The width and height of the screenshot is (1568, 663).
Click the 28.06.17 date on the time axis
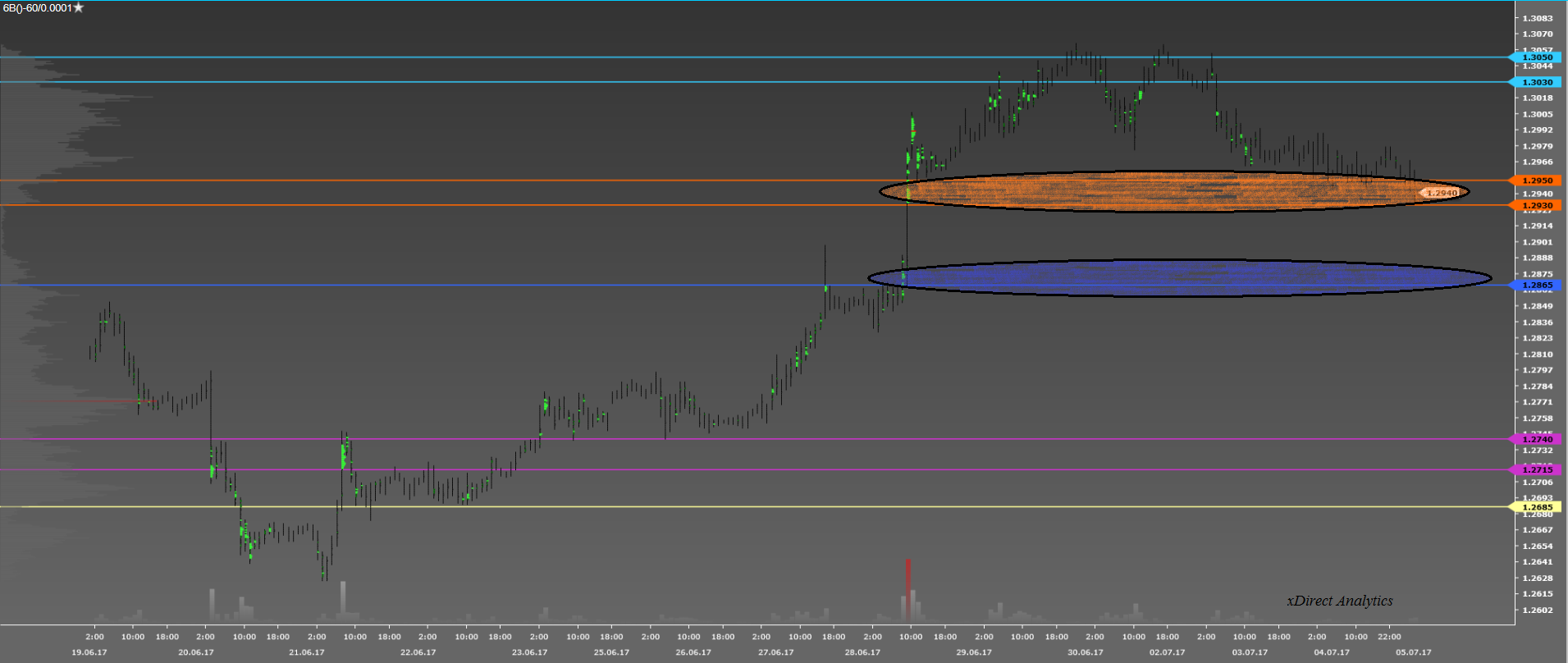click(x=862, y=652)
